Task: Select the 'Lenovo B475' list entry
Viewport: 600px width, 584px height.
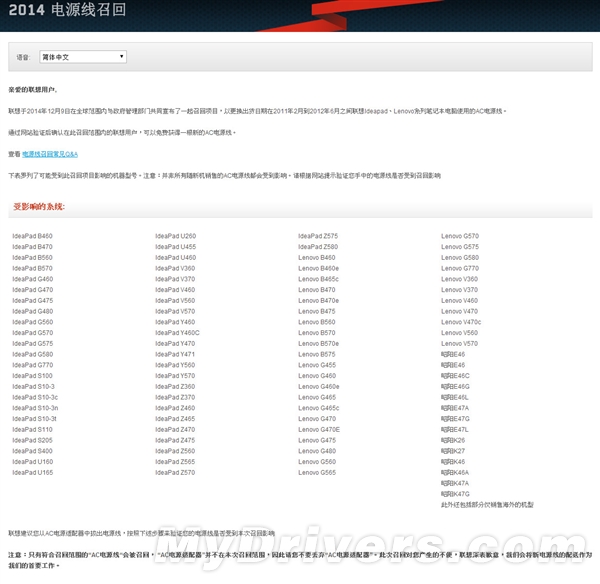Action: point(317,311)
